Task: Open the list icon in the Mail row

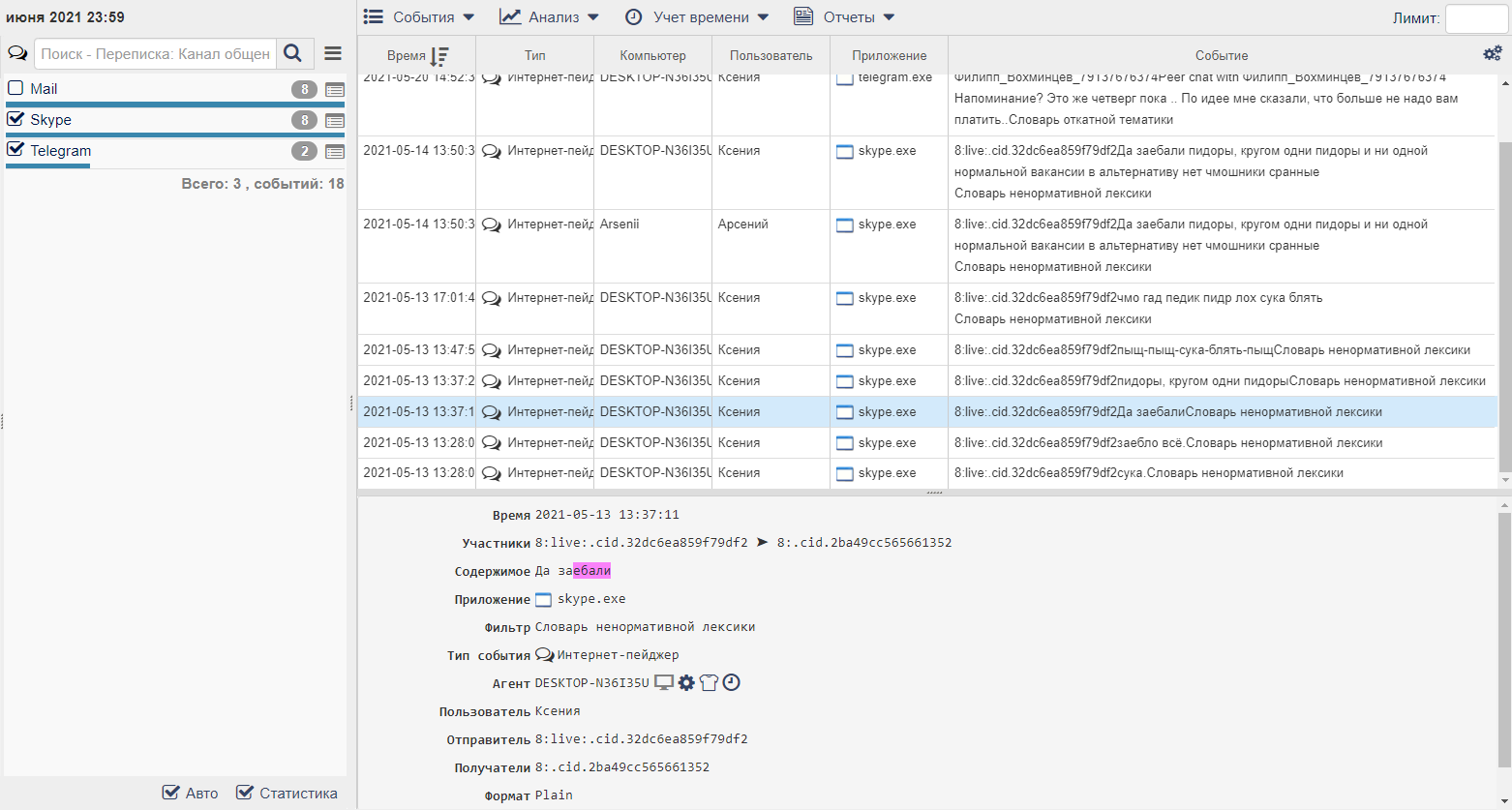Action: [x=335, y=90]
